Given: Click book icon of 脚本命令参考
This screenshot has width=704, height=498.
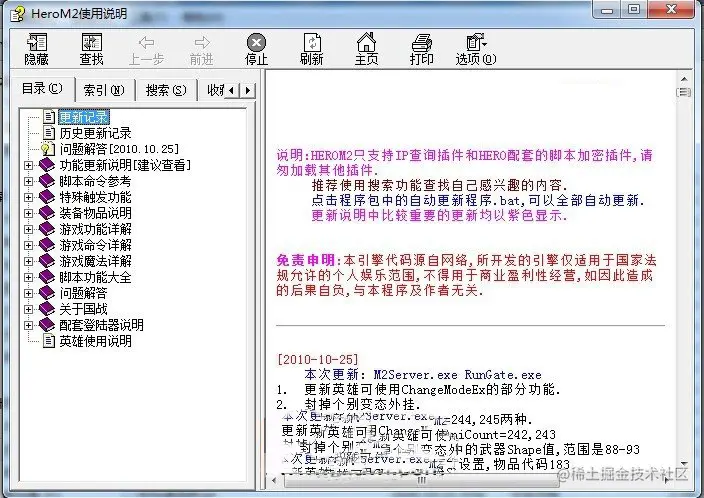Looking at the screenshot, I should point(47,181).
